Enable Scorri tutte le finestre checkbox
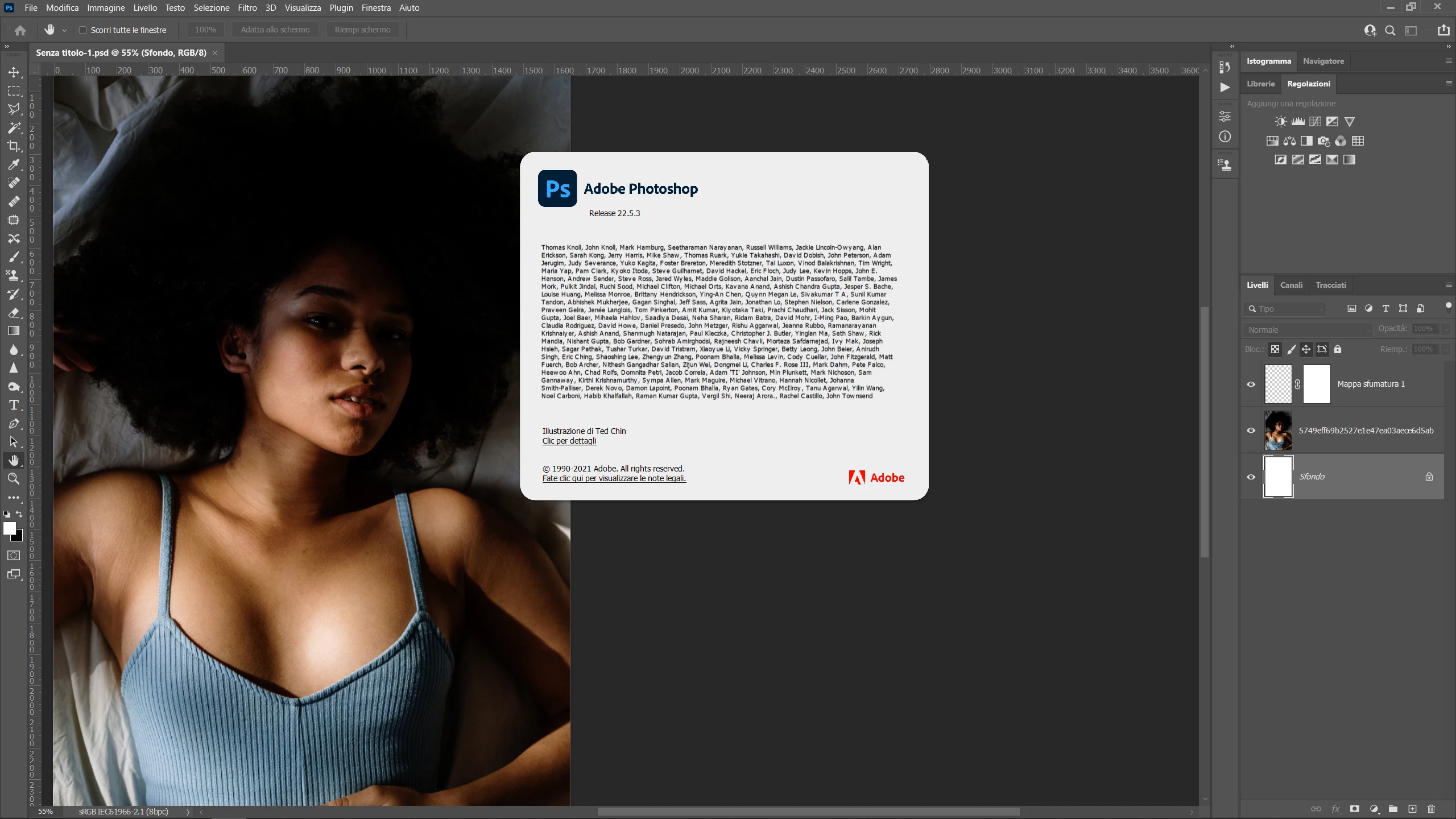Screen dimensions: 1456x819 [83, 30]
